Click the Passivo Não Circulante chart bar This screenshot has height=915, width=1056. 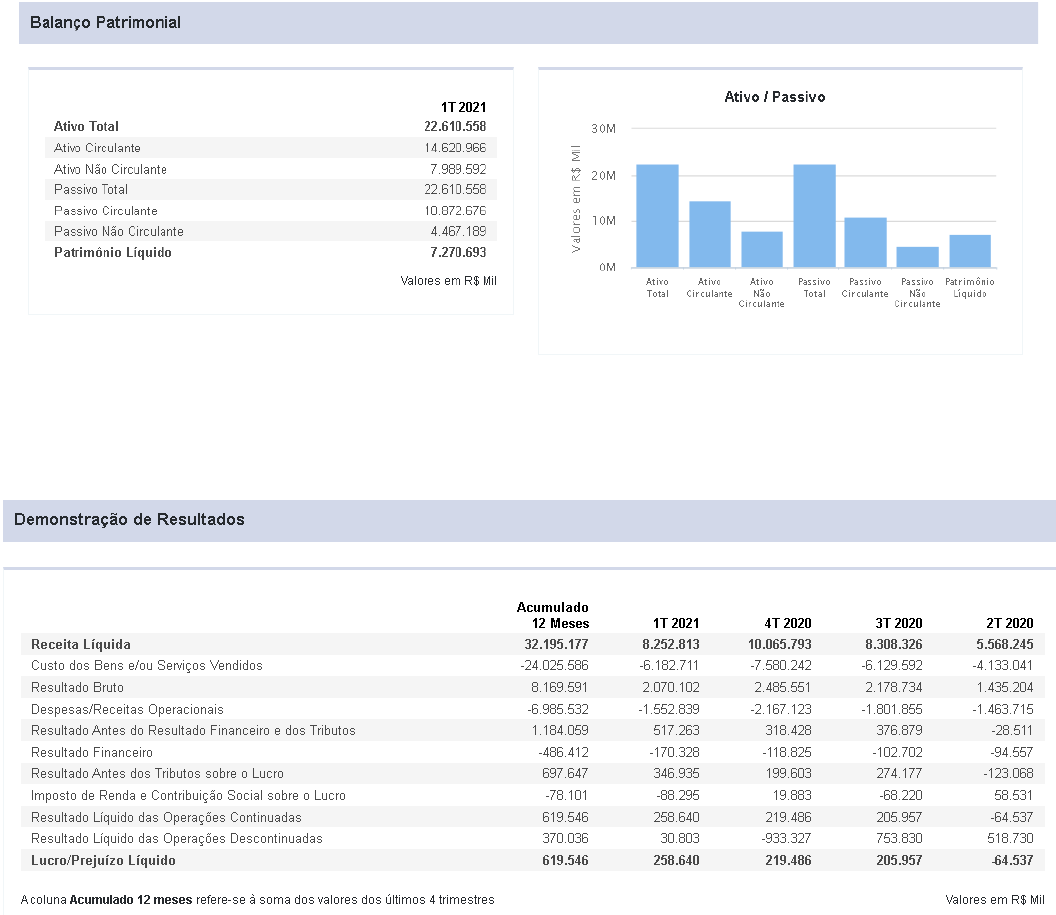click(x=917, y=257)
